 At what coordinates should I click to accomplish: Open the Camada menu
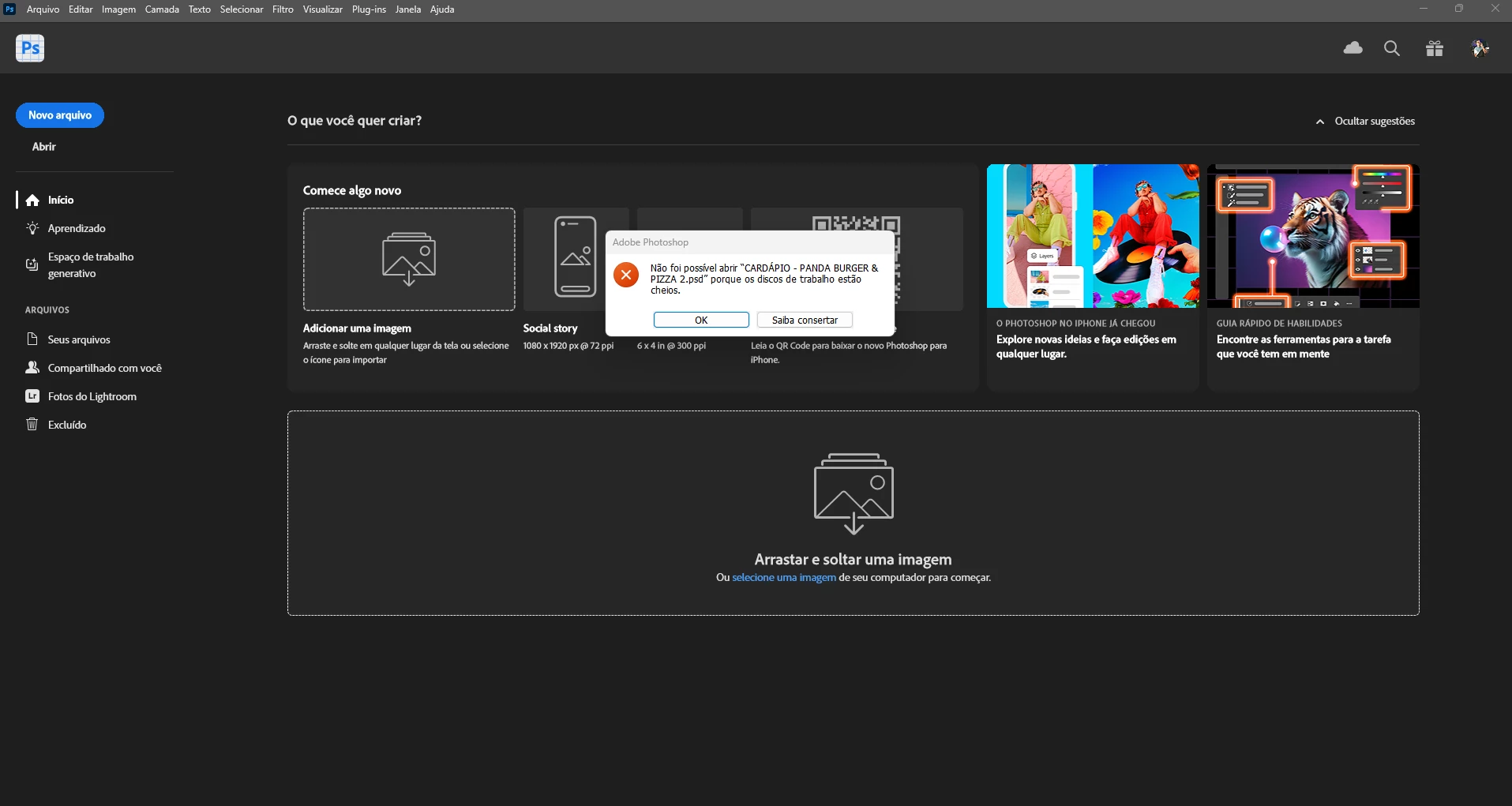click(x=162, y=9)
